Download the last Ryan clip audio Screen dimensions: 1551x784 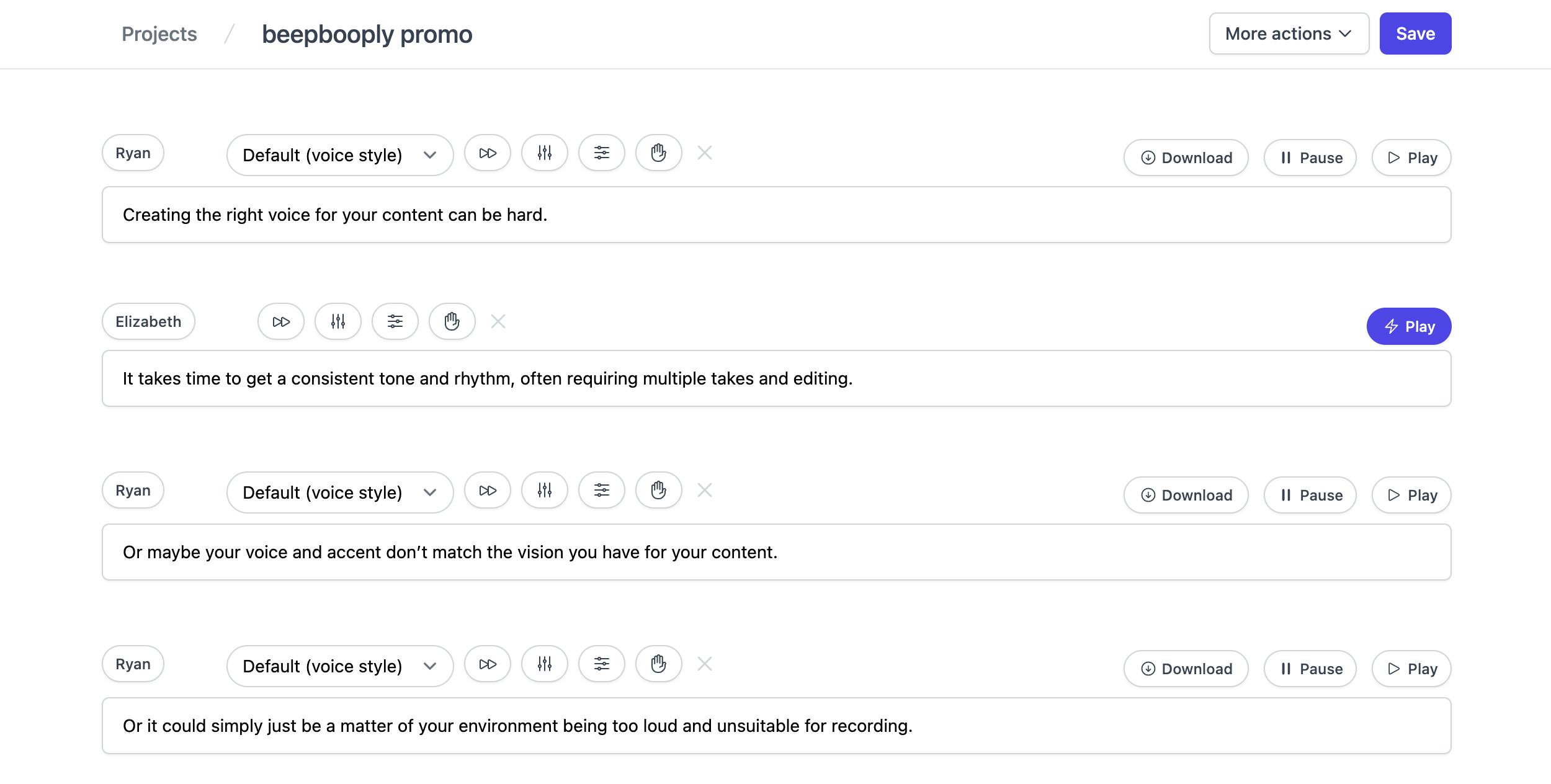point(1186,669)
